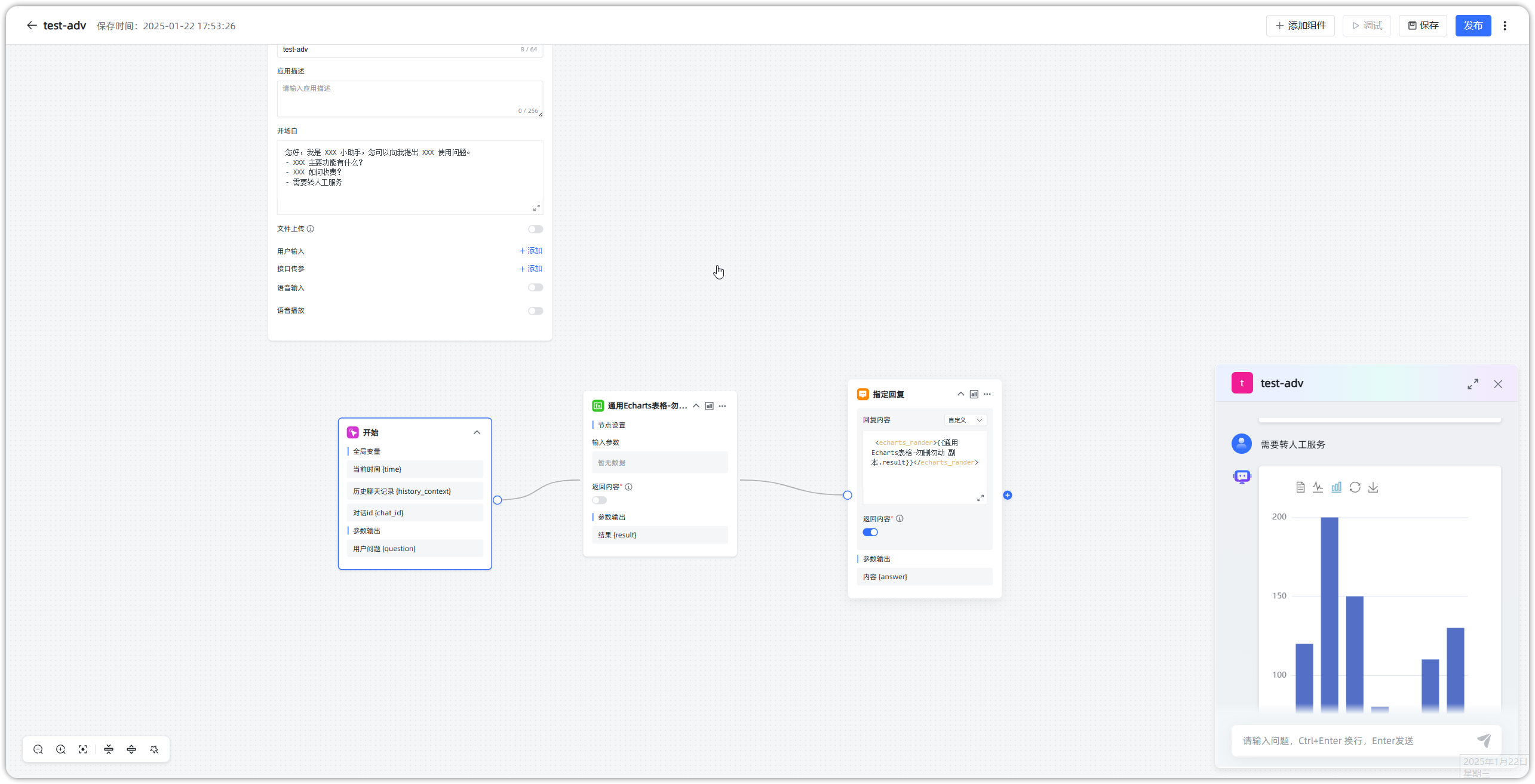Collapse all nodes icon in bottom toolbar

click(x=109, y=749)
